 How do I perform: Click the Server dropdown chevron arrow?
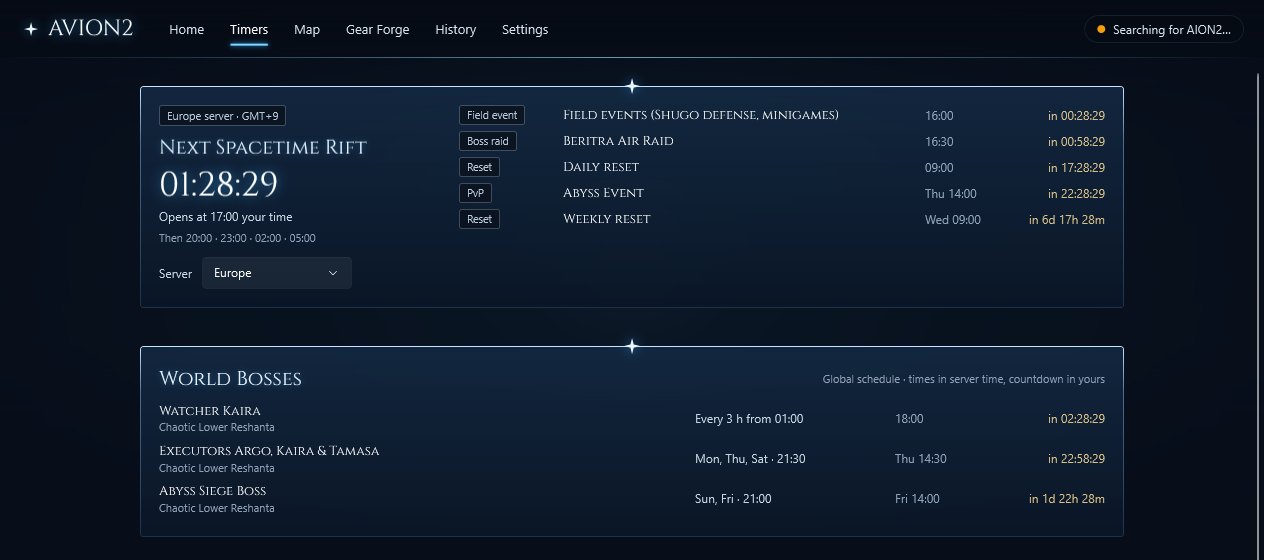click(333, 273)
